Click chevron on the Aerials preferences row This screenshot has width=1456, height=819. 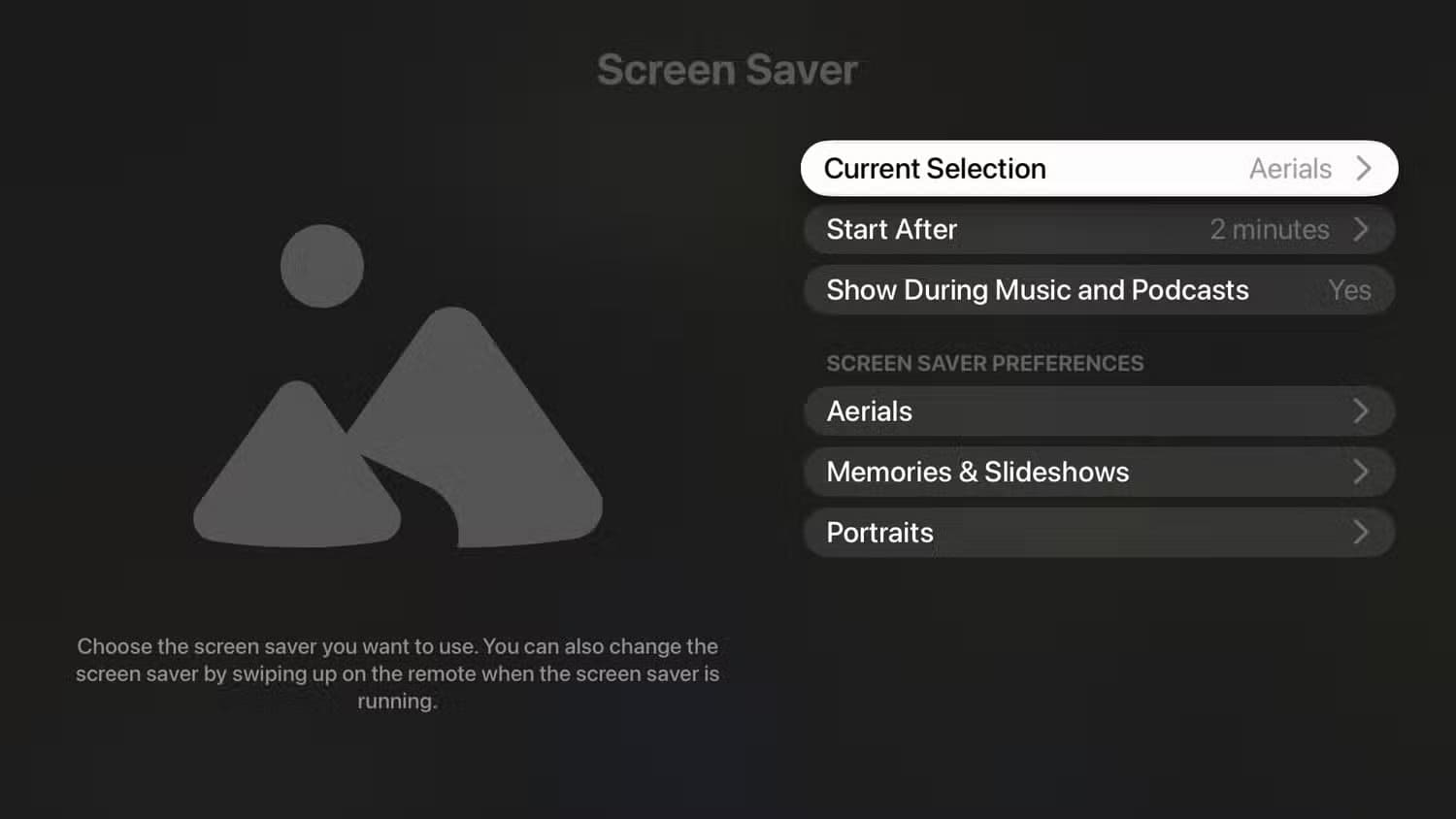coord(1361,411)
